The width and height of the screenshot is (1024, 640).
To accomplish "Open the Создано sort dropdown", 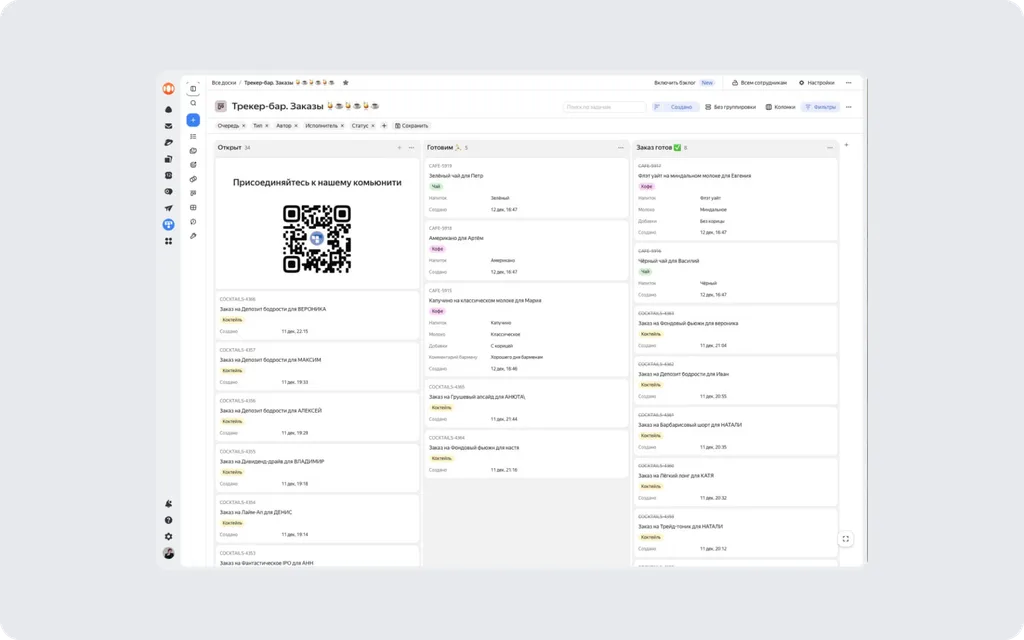I will (x=681, y=107).
